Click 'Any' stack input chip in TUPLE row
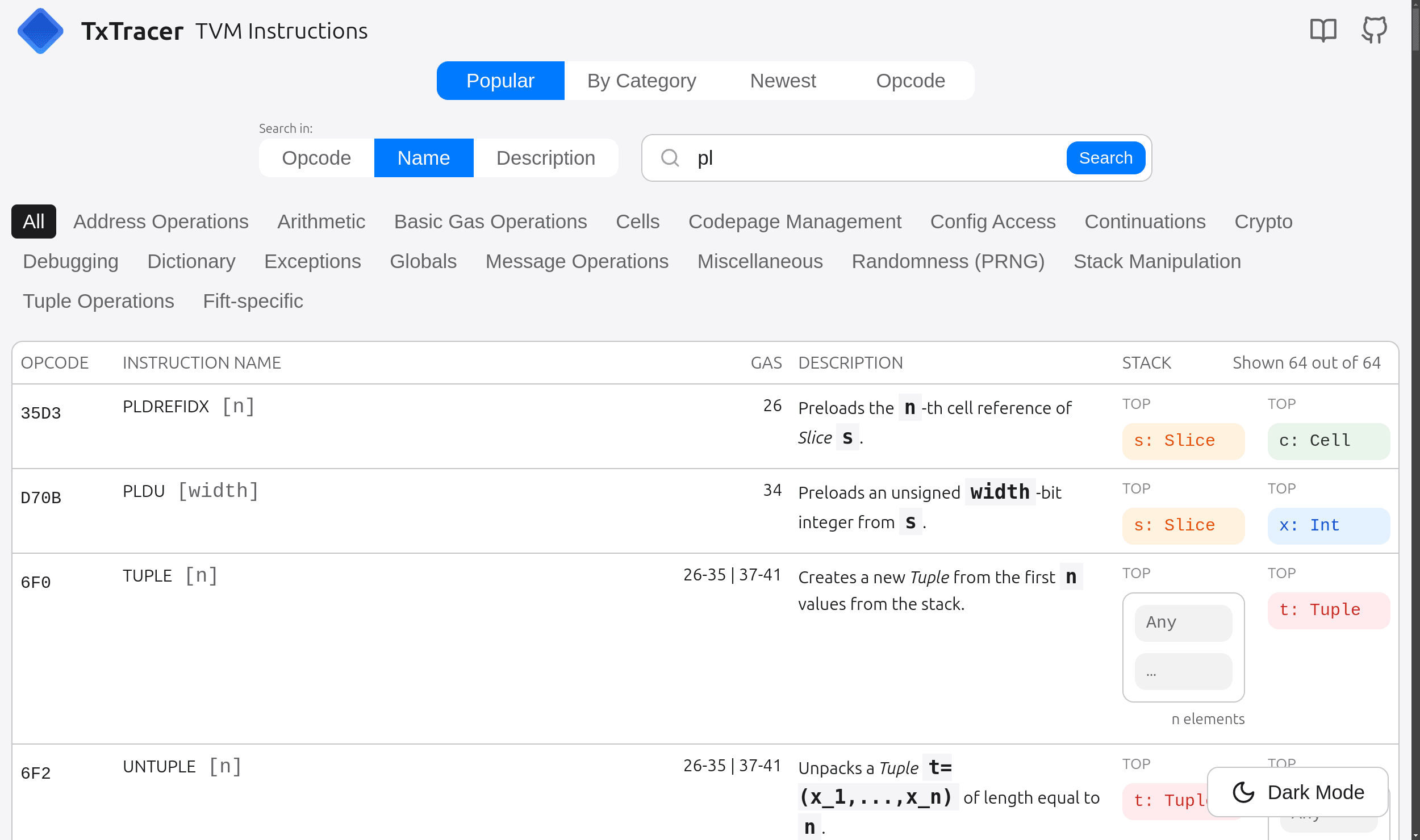 coord(1183,622)
